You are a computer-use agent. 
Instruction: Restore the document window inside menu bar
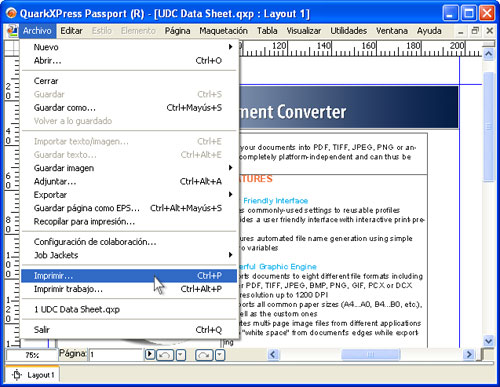475,31
